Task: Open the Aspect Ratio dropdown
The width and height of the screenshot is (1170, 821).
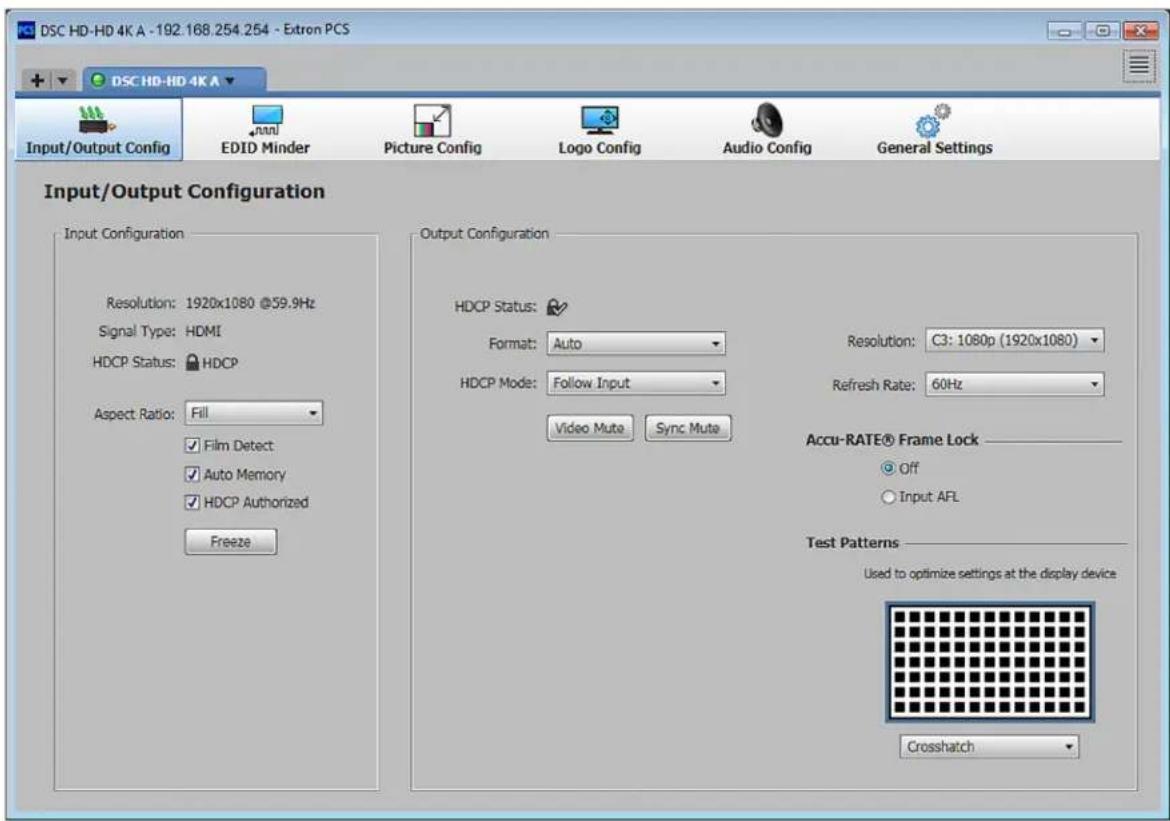Action: pyautogui.click(x=254, y=413)
